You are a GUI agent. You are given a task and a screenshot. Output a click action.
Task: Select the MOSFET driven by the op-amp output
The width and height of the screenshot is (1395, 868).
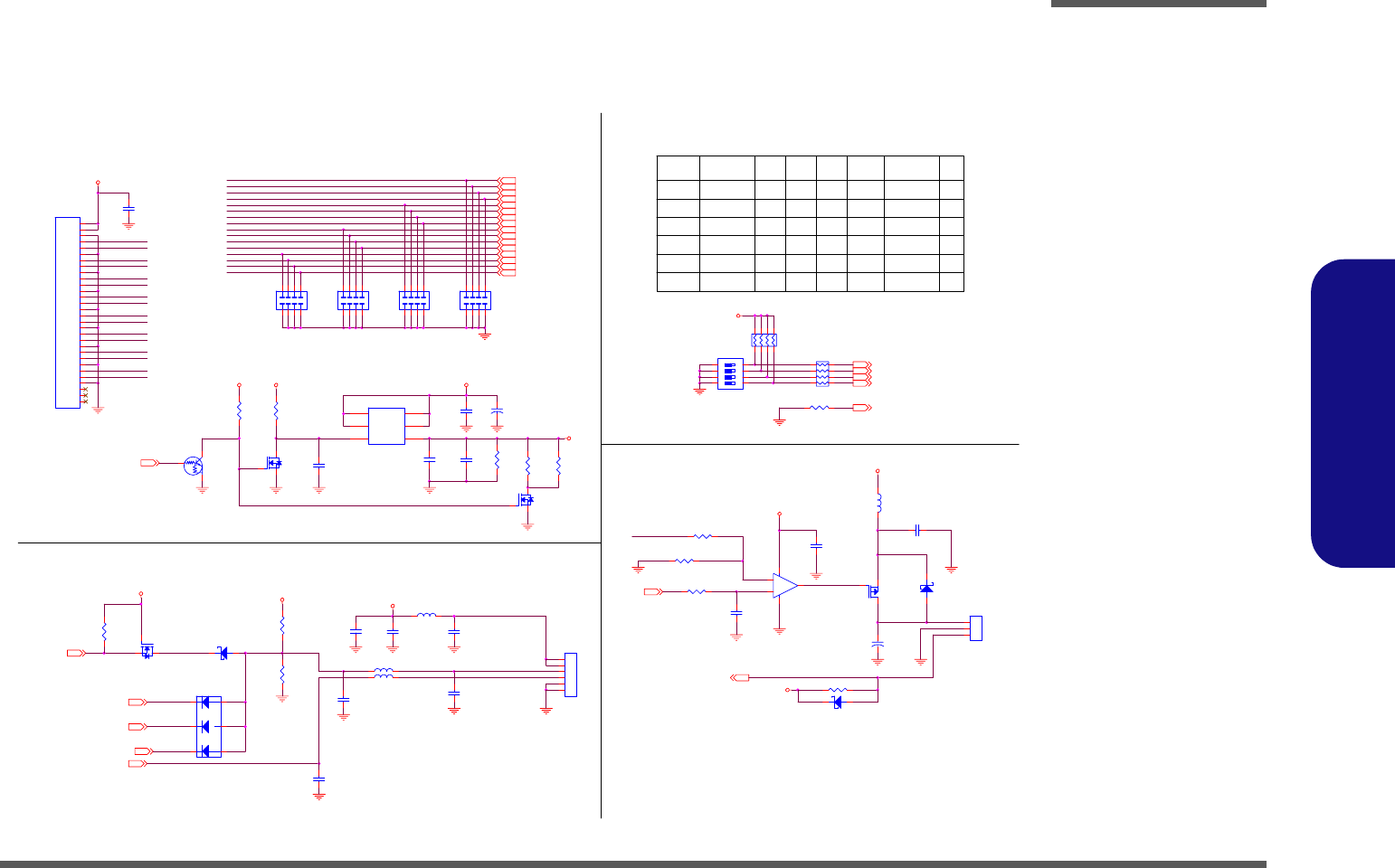pos(875,593)
